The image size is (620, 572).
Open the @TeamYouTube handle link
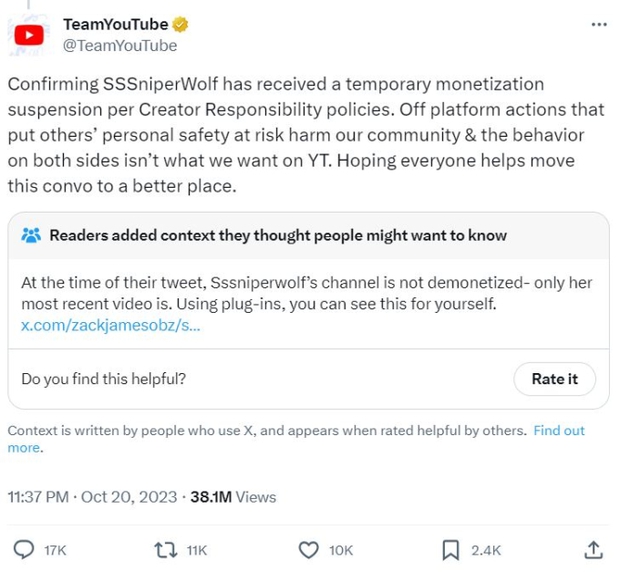coord(120,45)
